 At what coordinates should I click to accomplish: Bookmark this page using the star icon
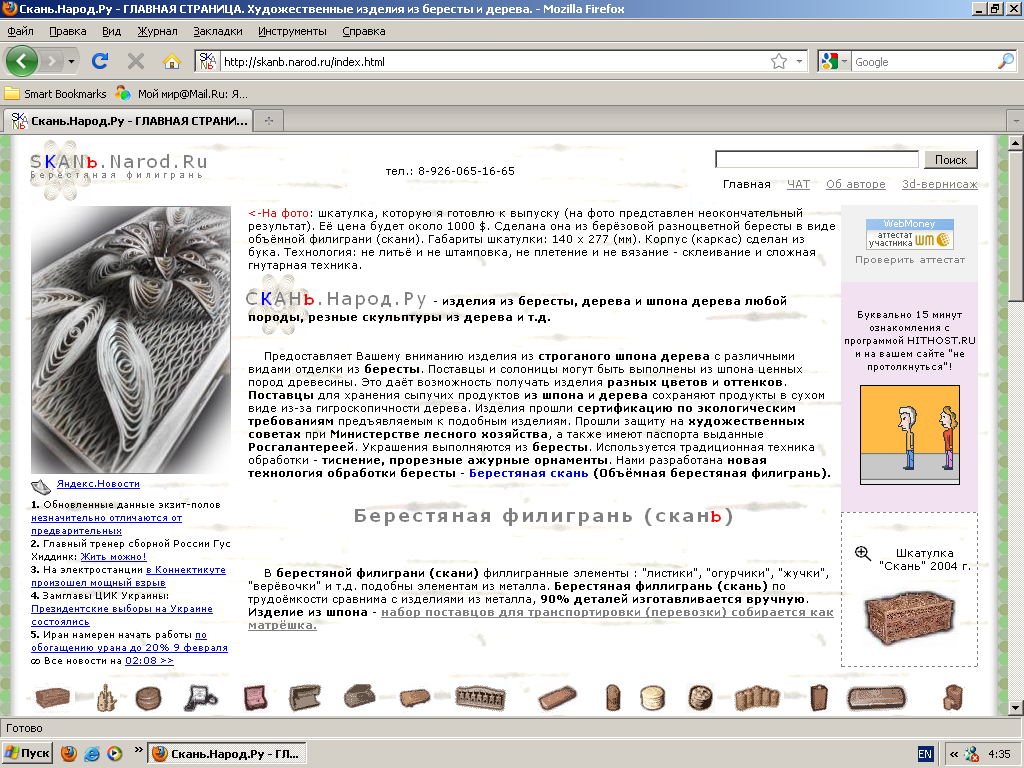pyautogui.click(x=778, y=61)
